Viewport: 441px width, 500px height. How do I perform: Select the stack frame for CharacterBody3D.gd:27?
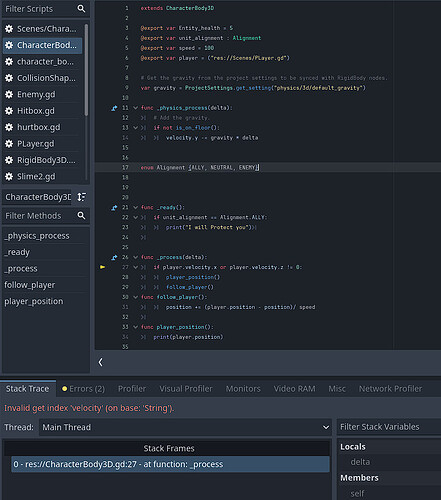point(170,464)
